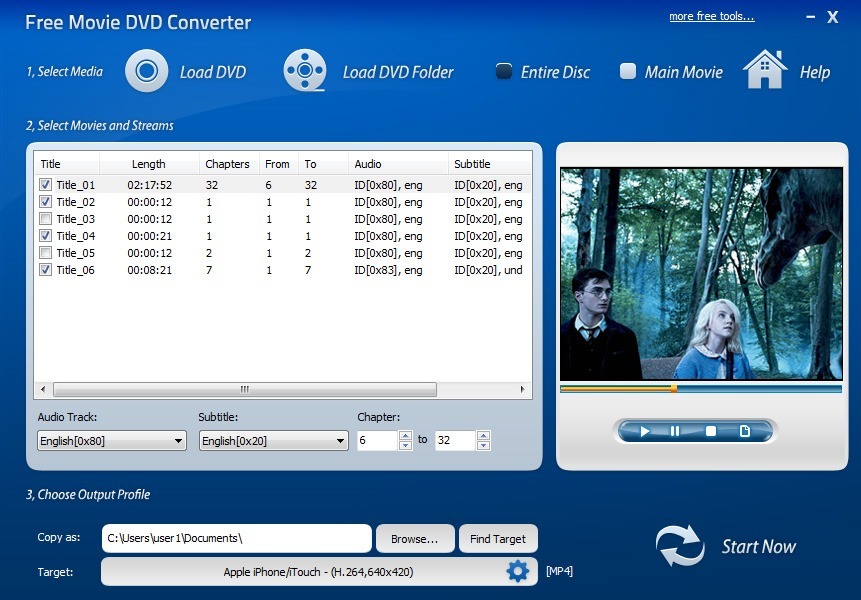The image size is (861, 600).
Task: Open the more free tools link
Action: pyautogui.click(x=712, y=16)
